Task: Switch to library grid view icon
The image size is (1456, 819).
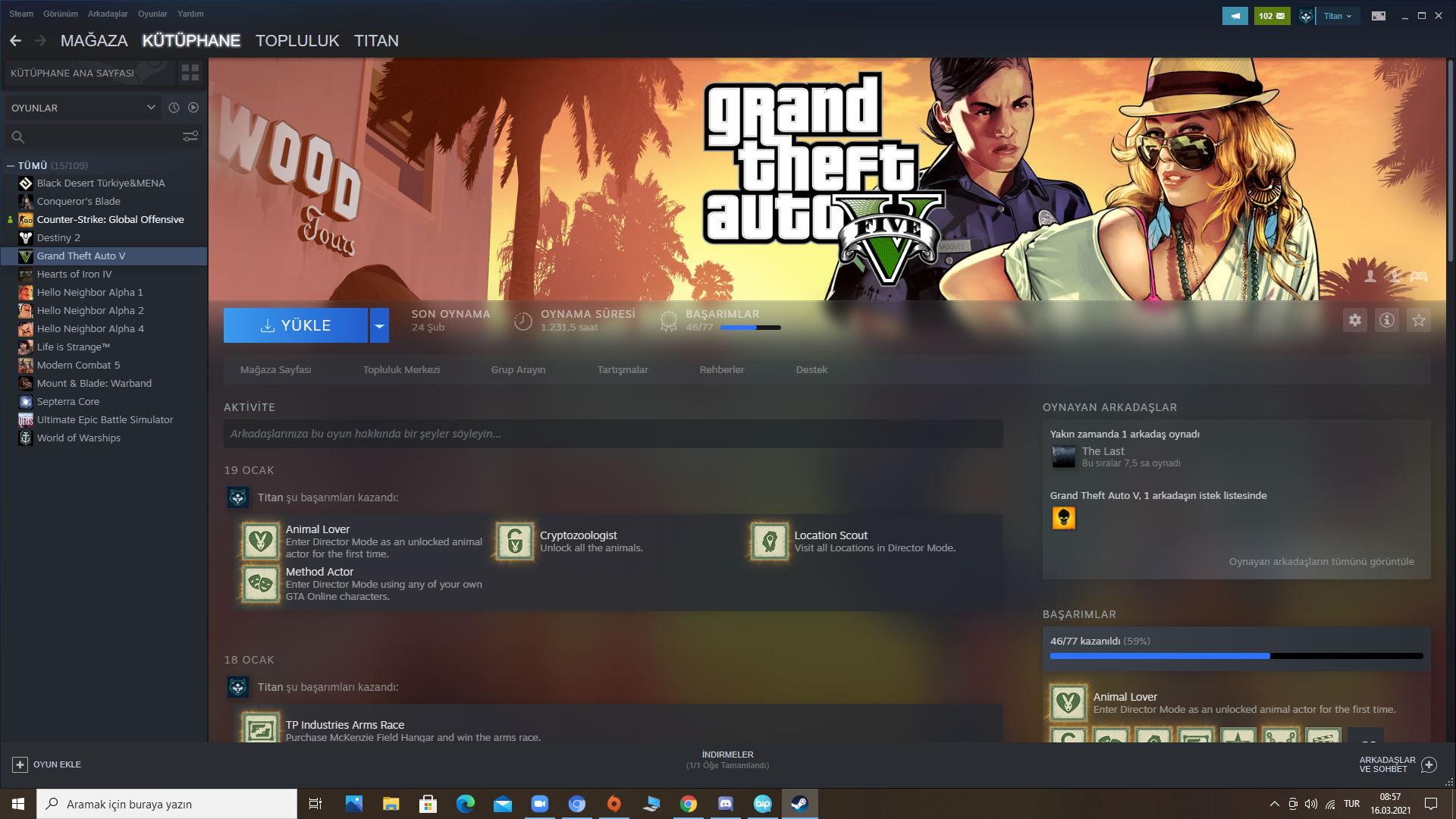Action: click(190, 73)
